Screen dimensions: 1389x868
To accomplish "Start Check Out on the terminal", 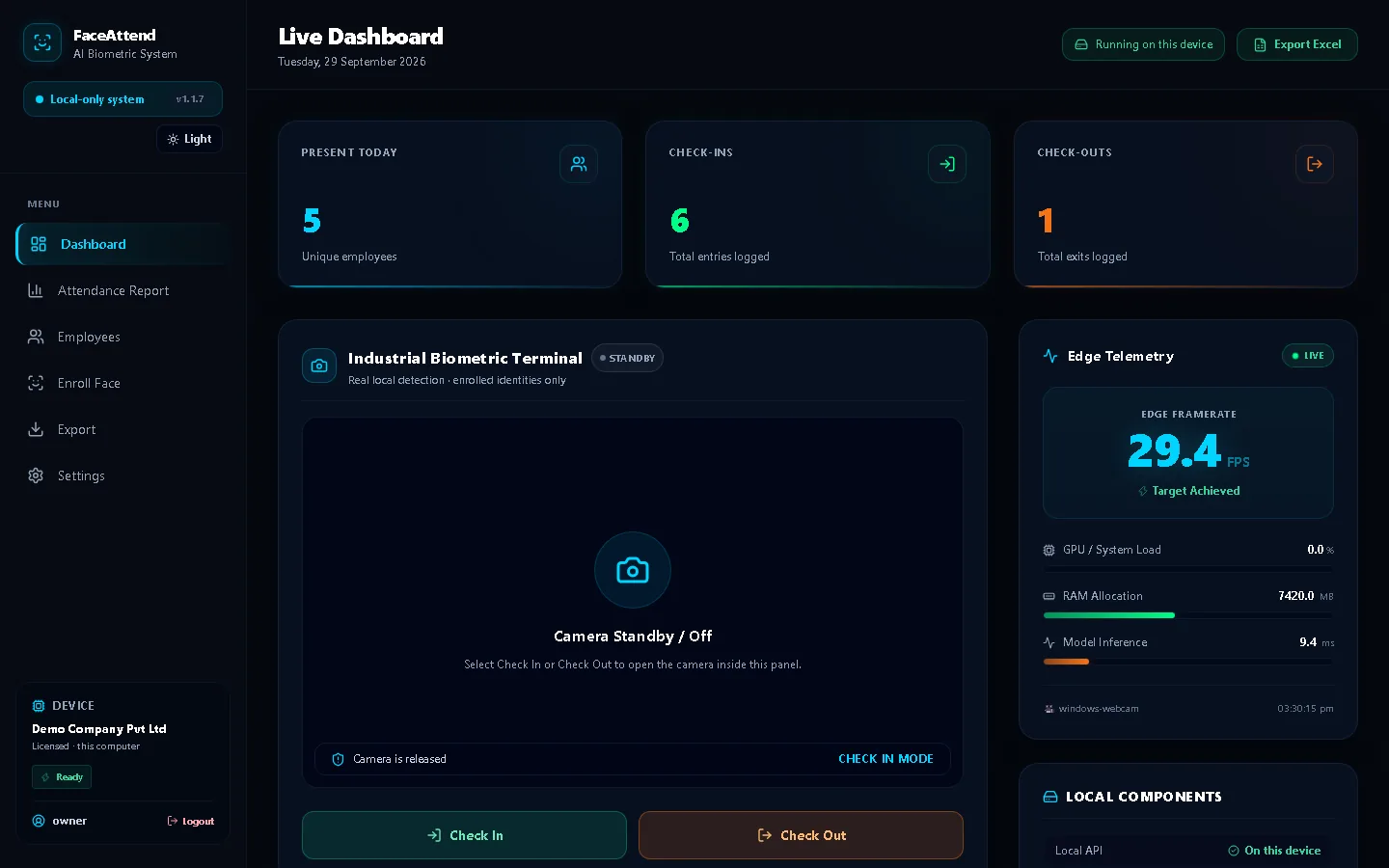I will pyautogui.click(x=801, y=835).
